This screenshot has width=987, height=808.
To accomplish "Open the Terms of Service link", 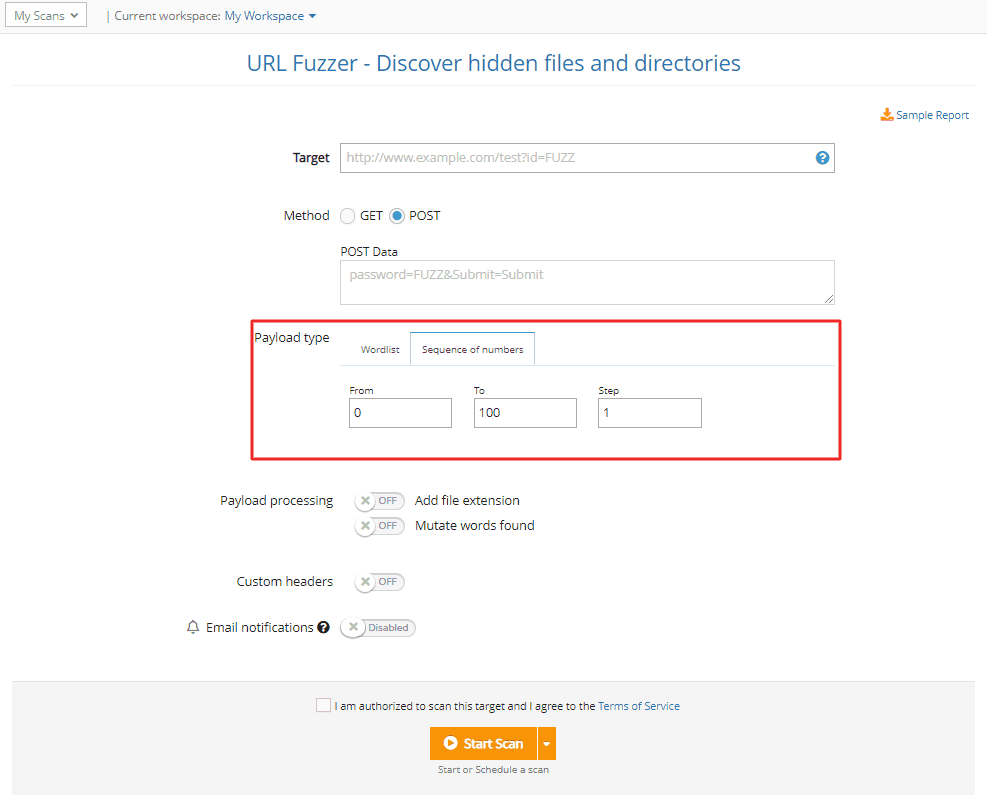I will pyautogui.click(x=639, y=705).
